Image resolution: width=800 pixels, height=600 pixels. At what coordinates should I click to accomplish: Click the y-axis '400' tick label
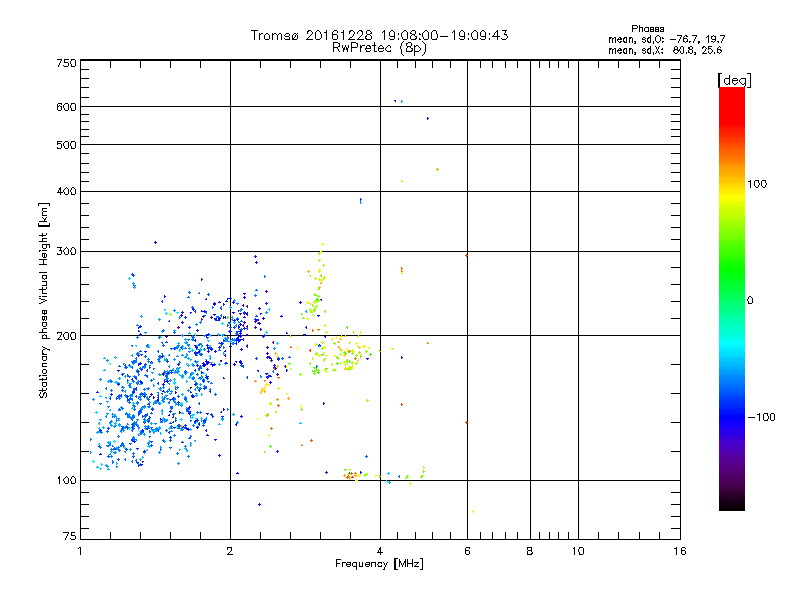coord(66,191)
